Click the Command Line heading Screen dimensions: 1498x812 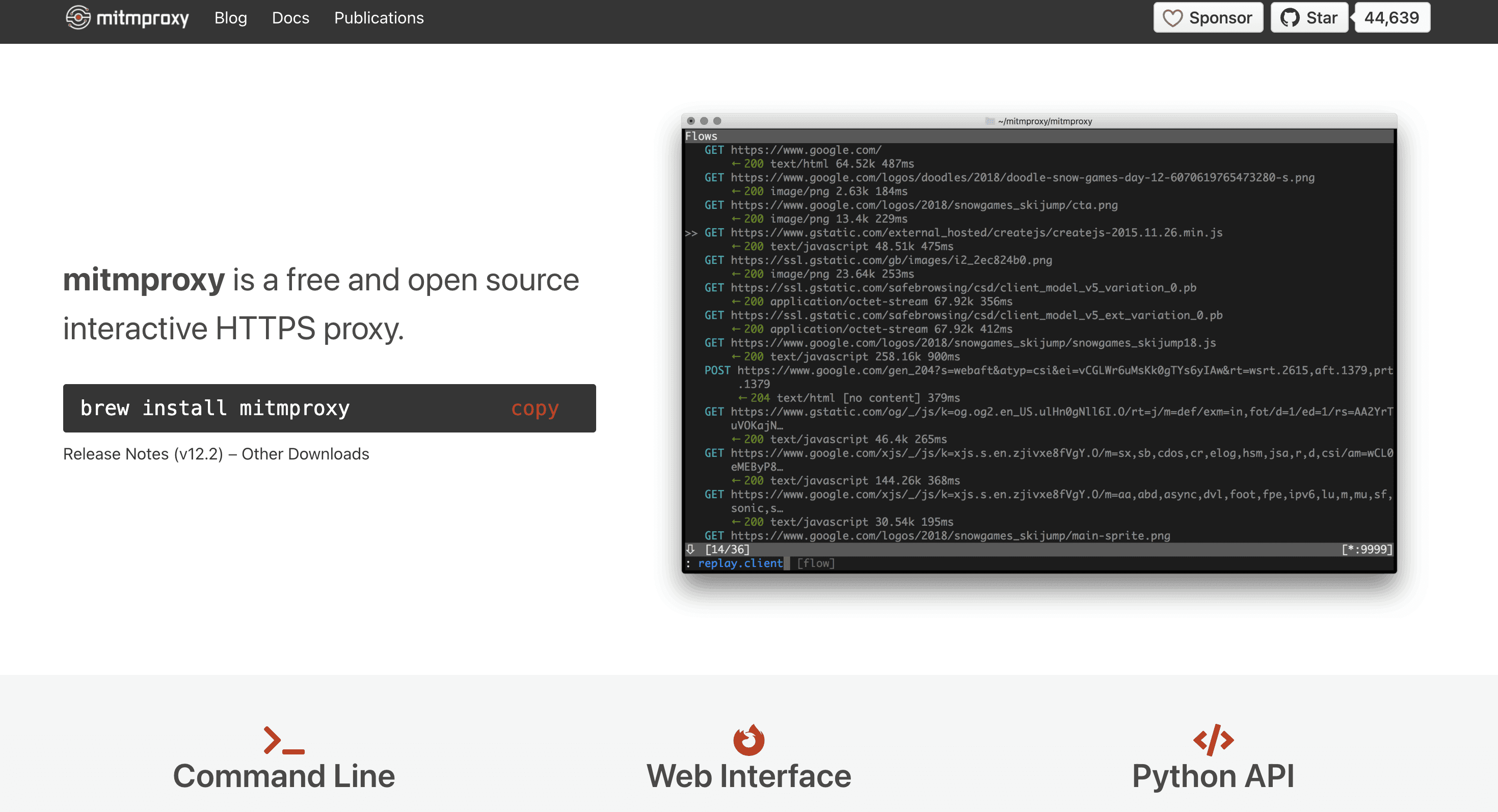coord(284,776)
